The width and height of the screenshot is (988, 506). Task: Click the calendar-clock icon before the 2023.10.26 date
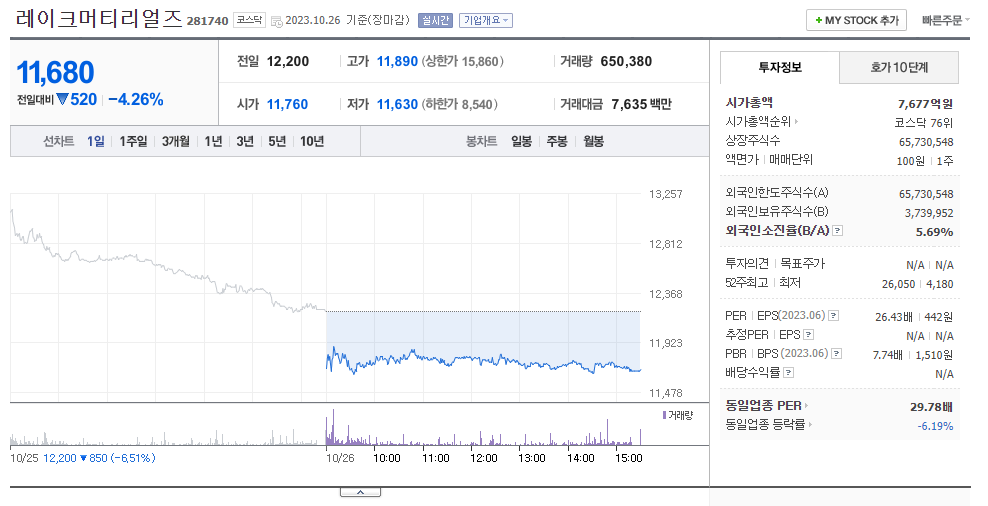276,21
